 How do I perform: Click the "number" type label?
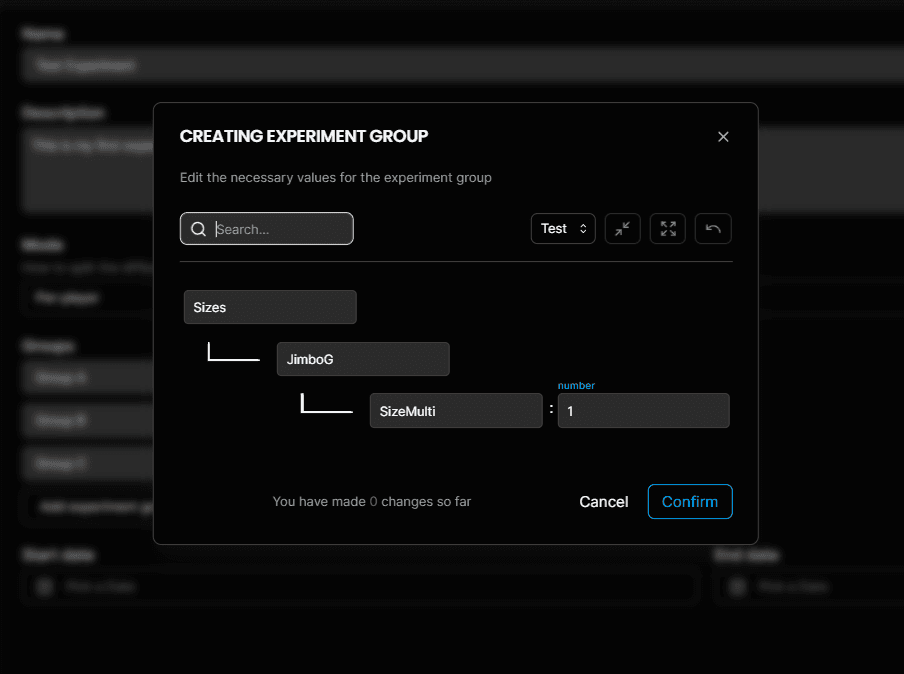coord(576,386)
